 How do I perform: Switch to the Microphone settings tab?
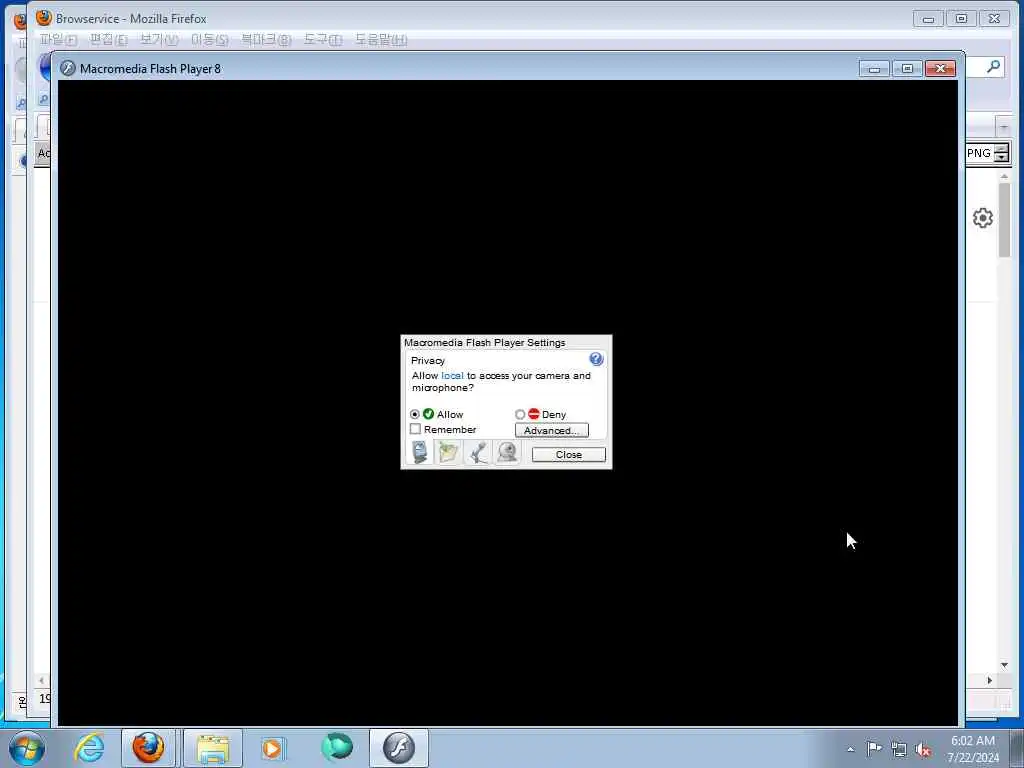tap(477, 452)
